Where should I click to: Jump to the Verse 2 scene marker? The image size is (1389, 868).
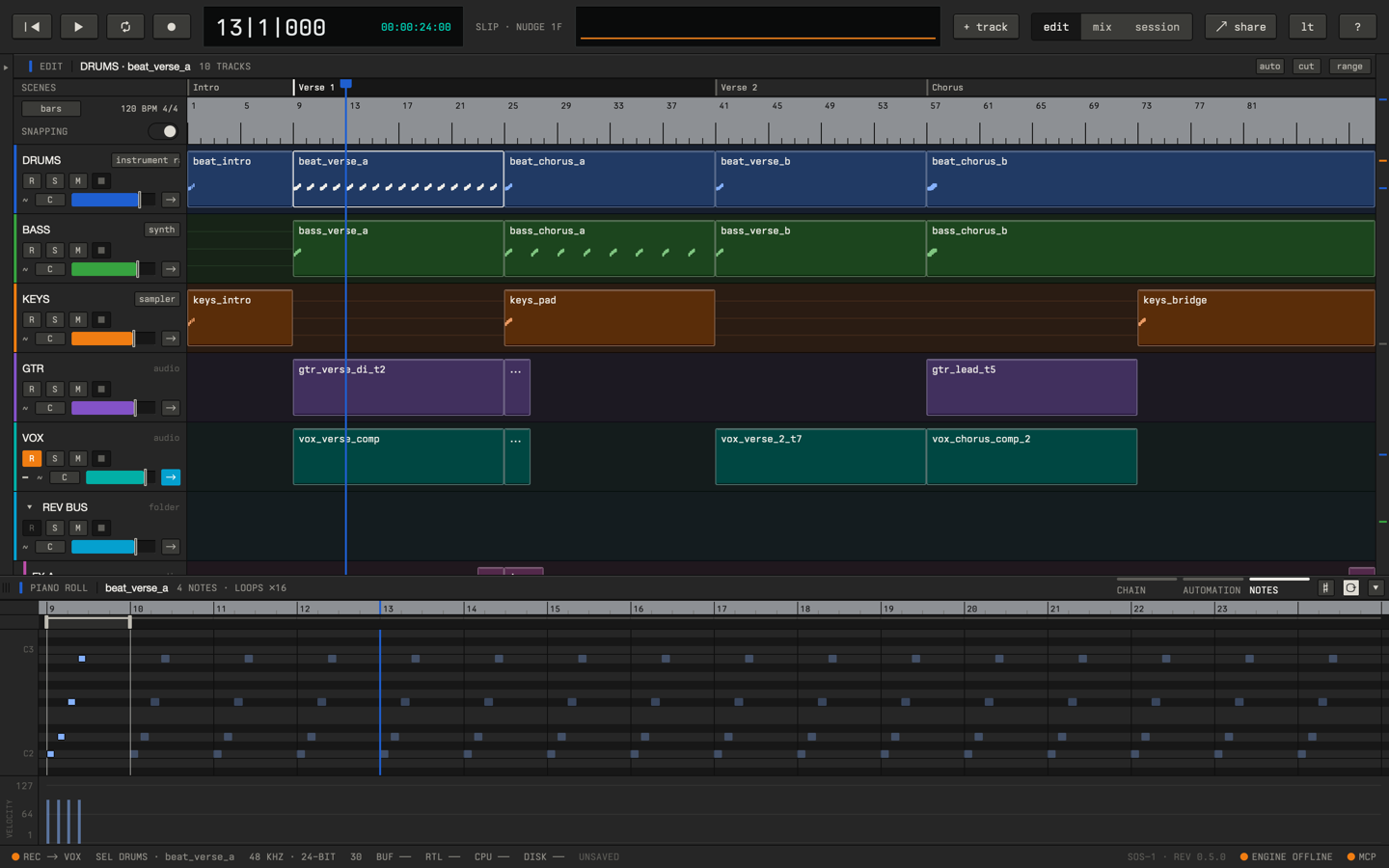[739, 88]
